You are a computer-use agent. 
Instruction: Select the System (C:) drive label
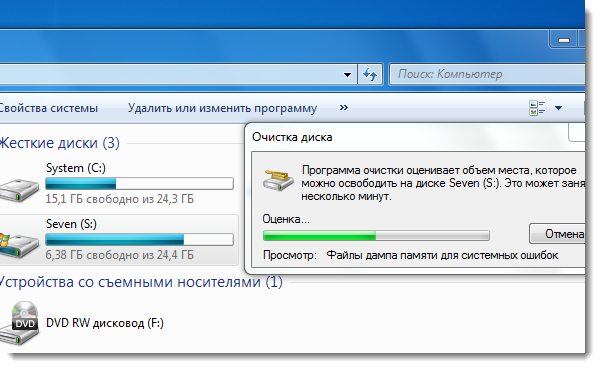tap(75, 168)
